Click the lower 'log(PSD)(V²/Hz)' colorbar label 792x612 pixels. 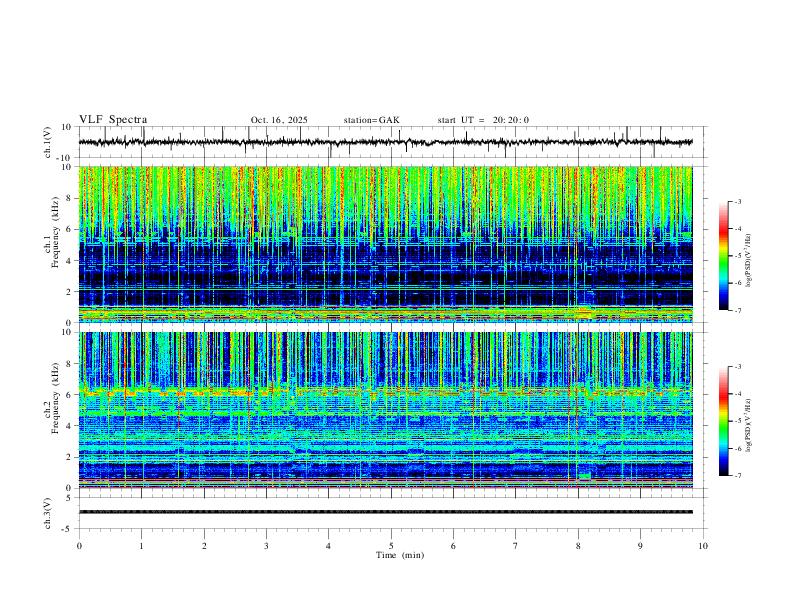click(x=749, y=425)
